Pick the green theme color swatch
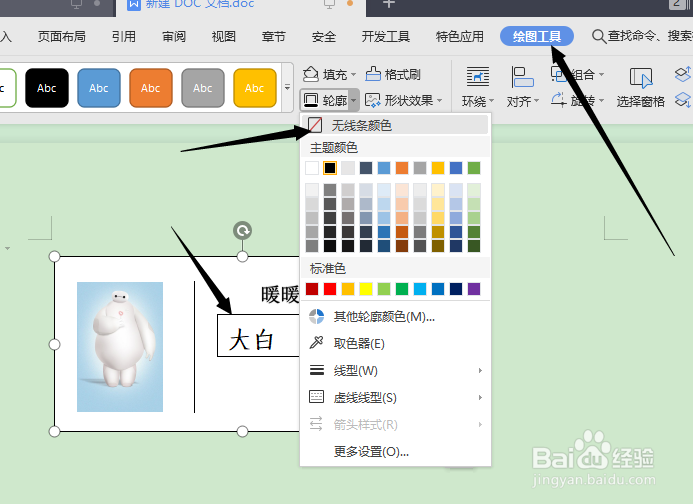The width and height of the screenshot is (693, 504). pos(474,168)
